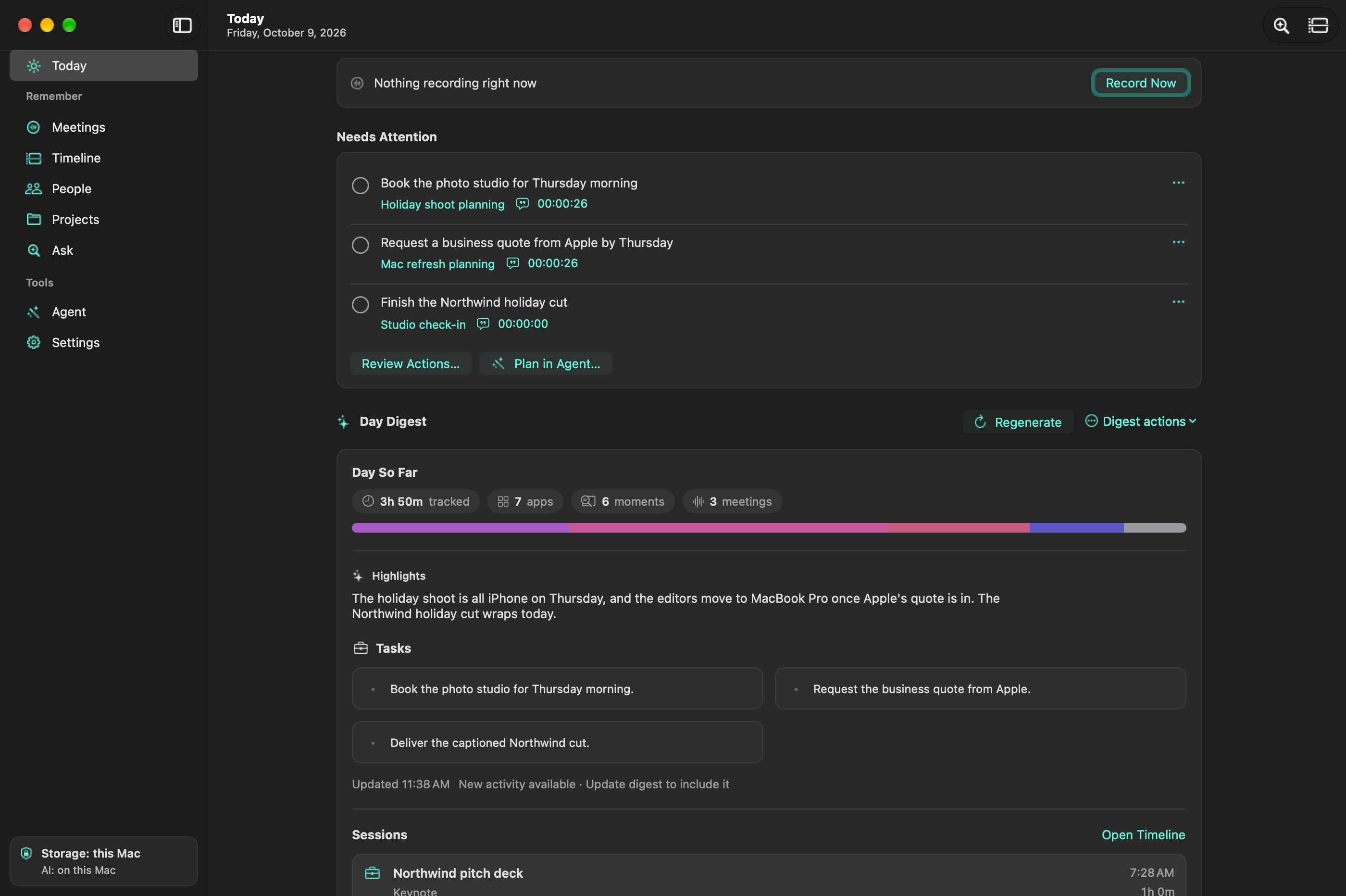Open Meetings in the sidebar
Viewport: 1346px width, 896px height.
pyautogui.click(x=104, y=127)
